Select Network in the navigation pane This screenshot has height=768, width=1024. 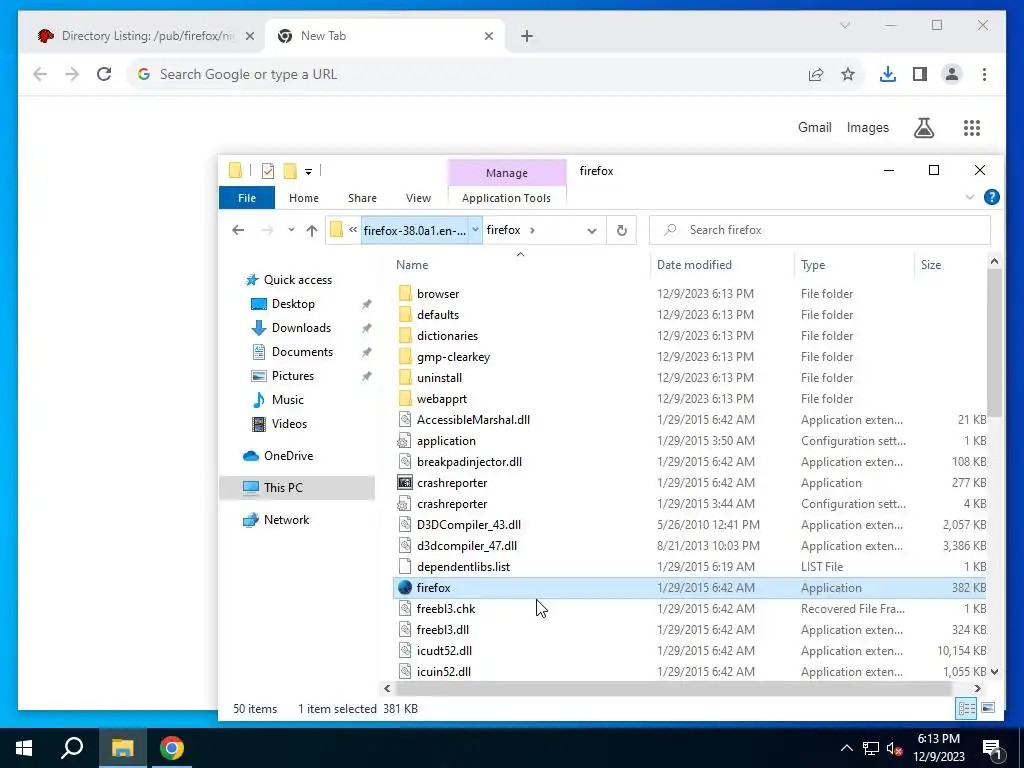point(286,520)
